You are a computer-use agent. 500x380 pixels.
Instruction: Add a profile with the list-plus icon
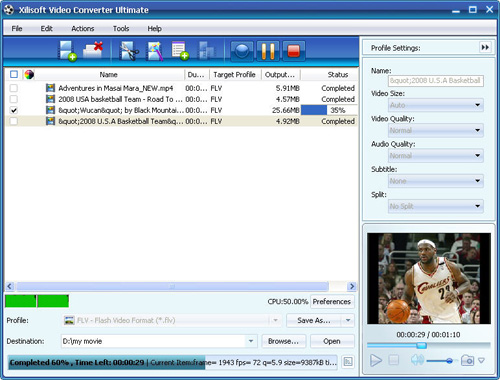(x=180, y=51)
